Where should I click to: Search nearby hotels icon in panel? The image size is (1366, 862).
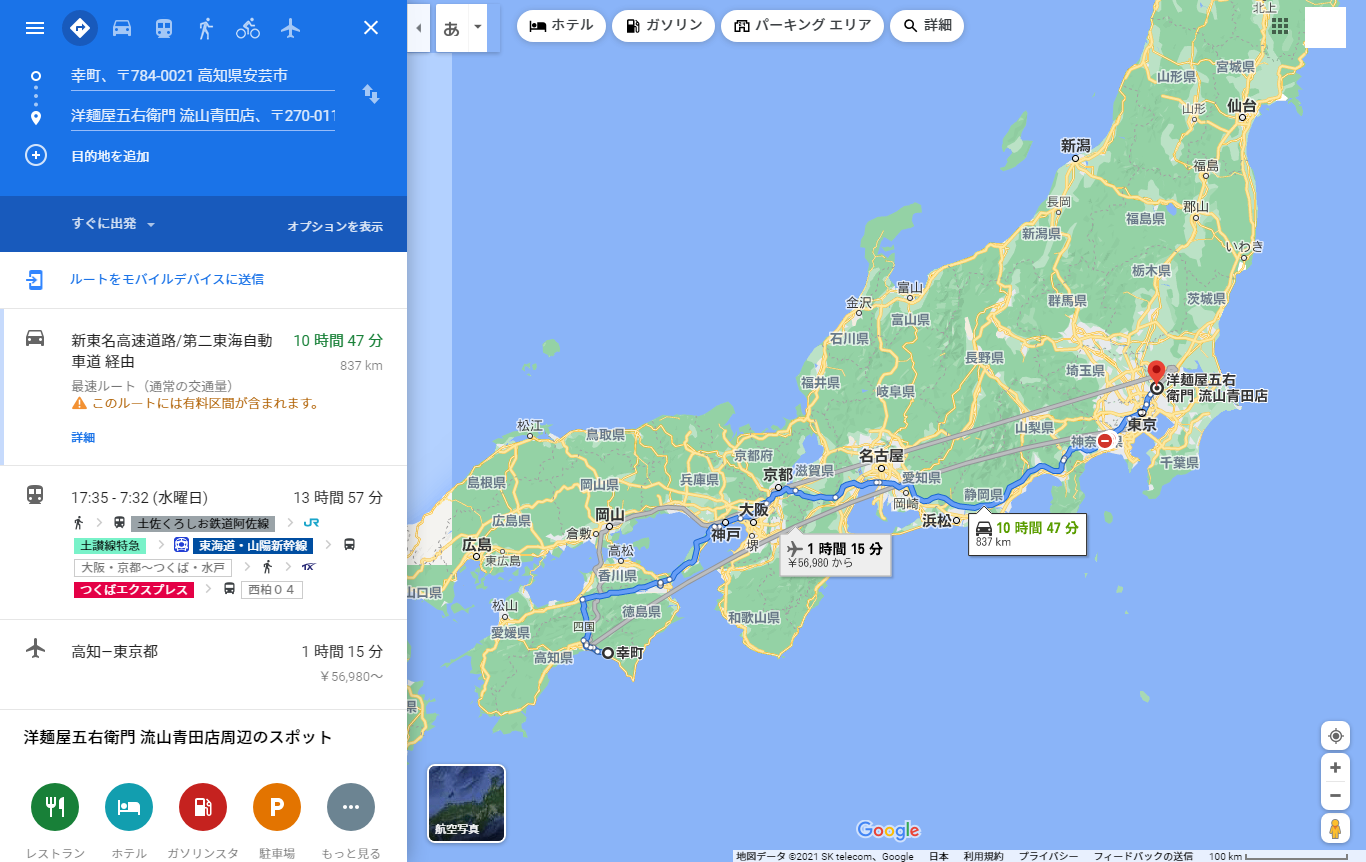(x=129, y=807)
